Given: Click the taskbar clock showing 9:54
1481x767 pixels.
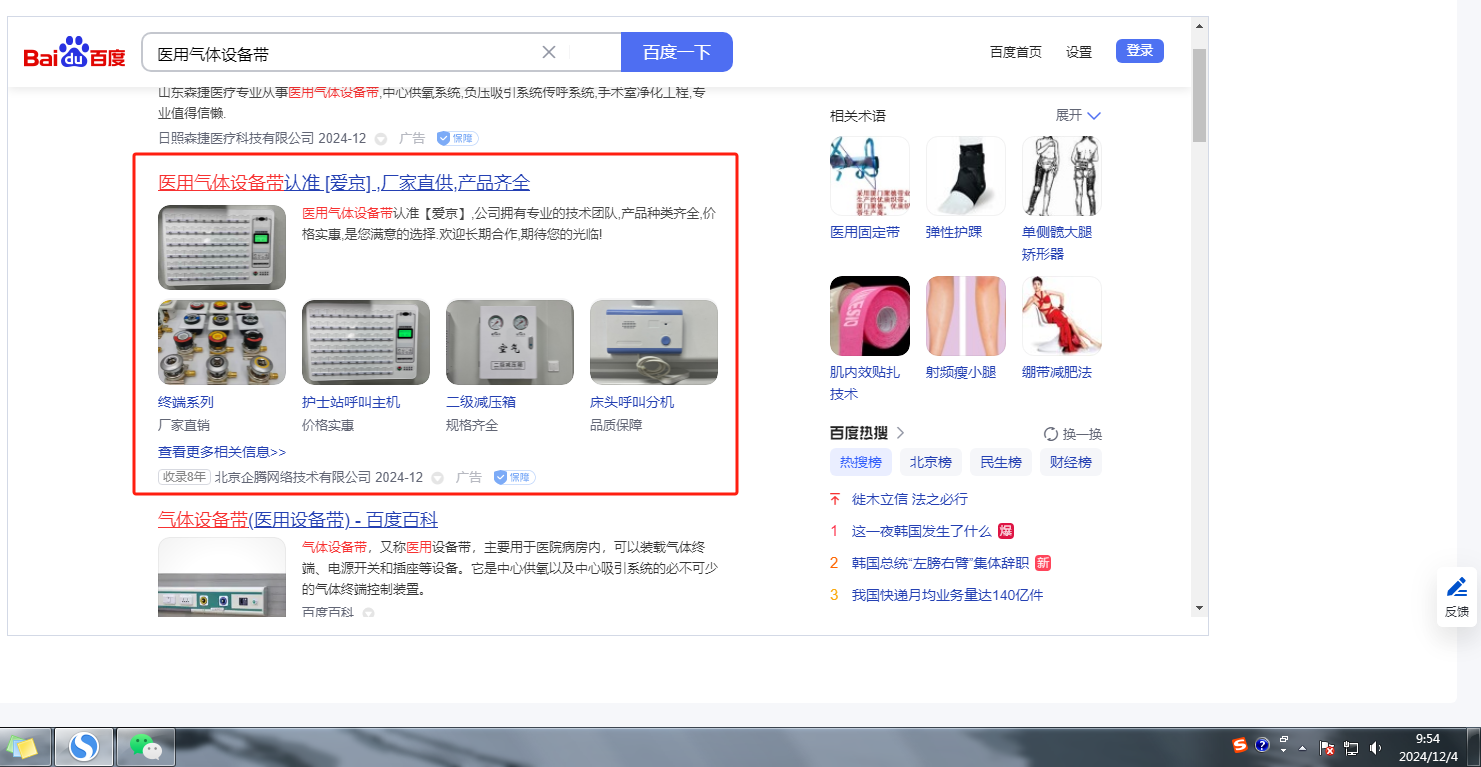Looking at the screenshot, I should coord(1428,747).
